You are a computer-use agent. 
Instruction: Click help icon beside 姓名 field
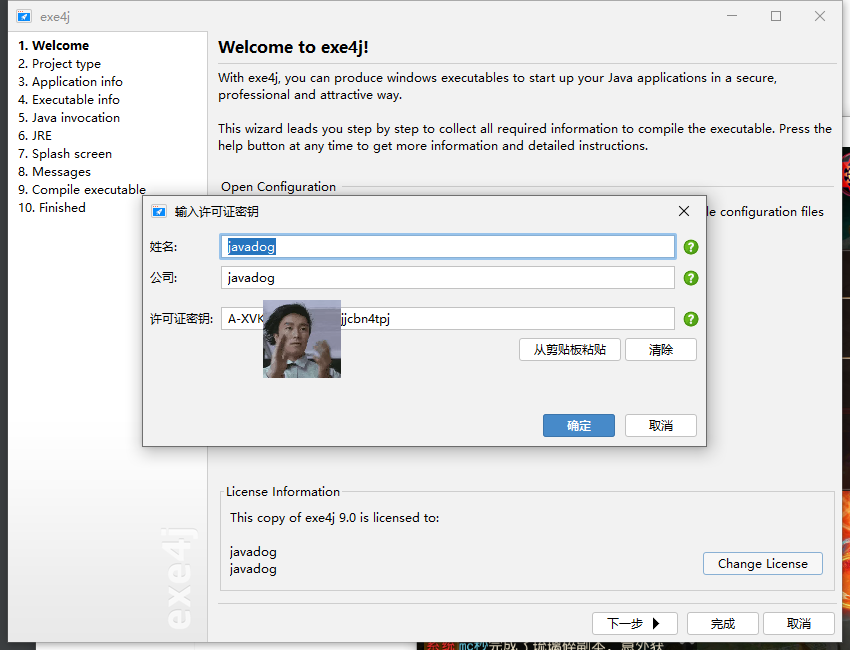tap(691, 247)
